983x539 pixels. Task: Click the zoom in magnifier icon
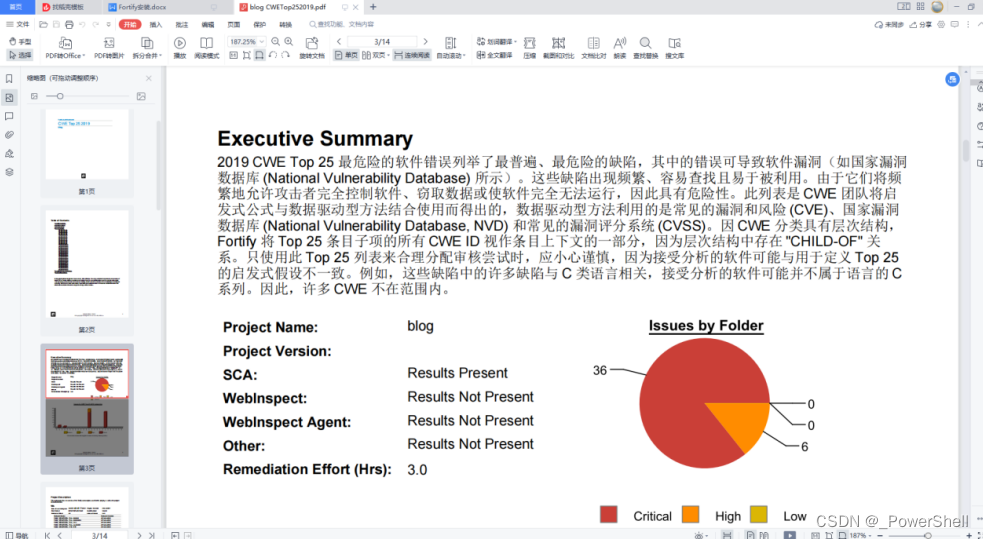[288, 41]
